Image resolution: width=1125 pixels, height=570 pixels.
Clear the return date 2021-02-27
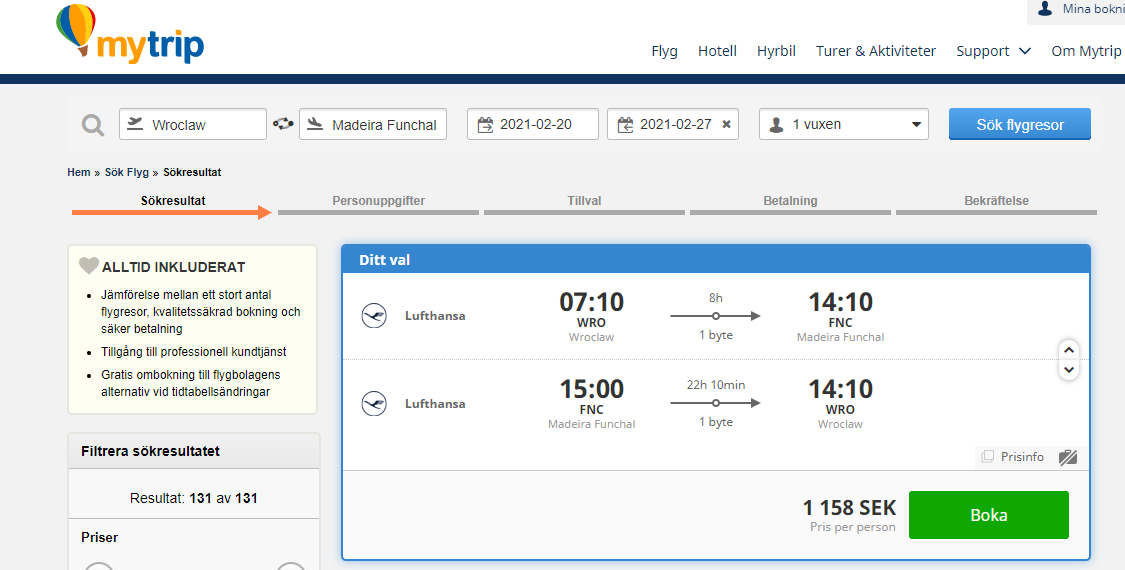pyautogui.click(x=726, y=124)
